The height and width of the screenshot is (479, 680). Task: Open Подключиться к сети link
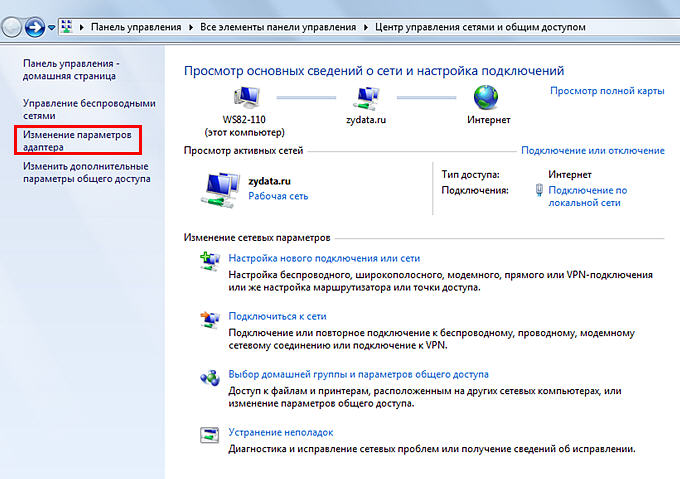[x=277, y=316]
